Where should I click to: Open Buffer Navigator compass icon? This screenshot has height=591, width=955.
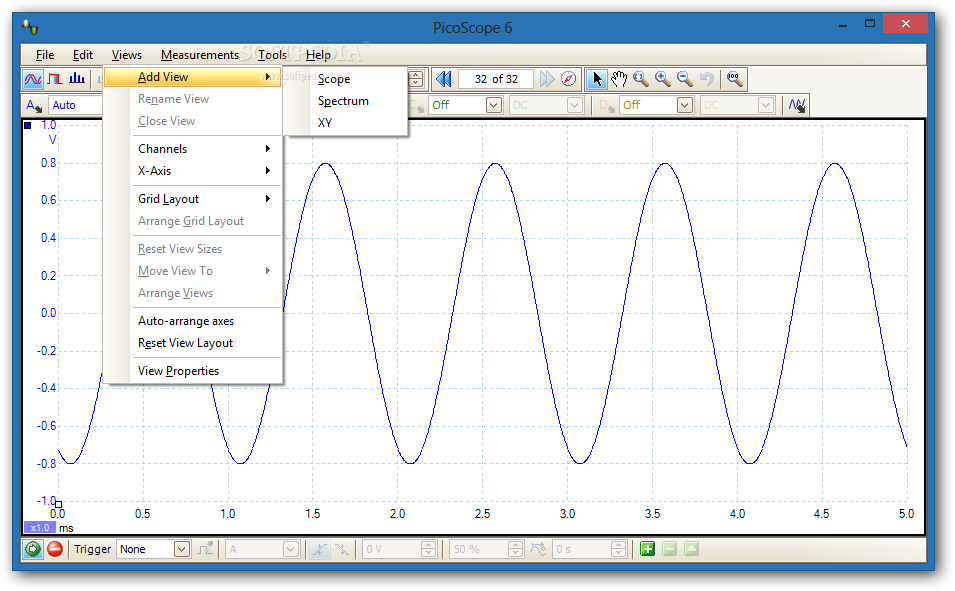568,79
